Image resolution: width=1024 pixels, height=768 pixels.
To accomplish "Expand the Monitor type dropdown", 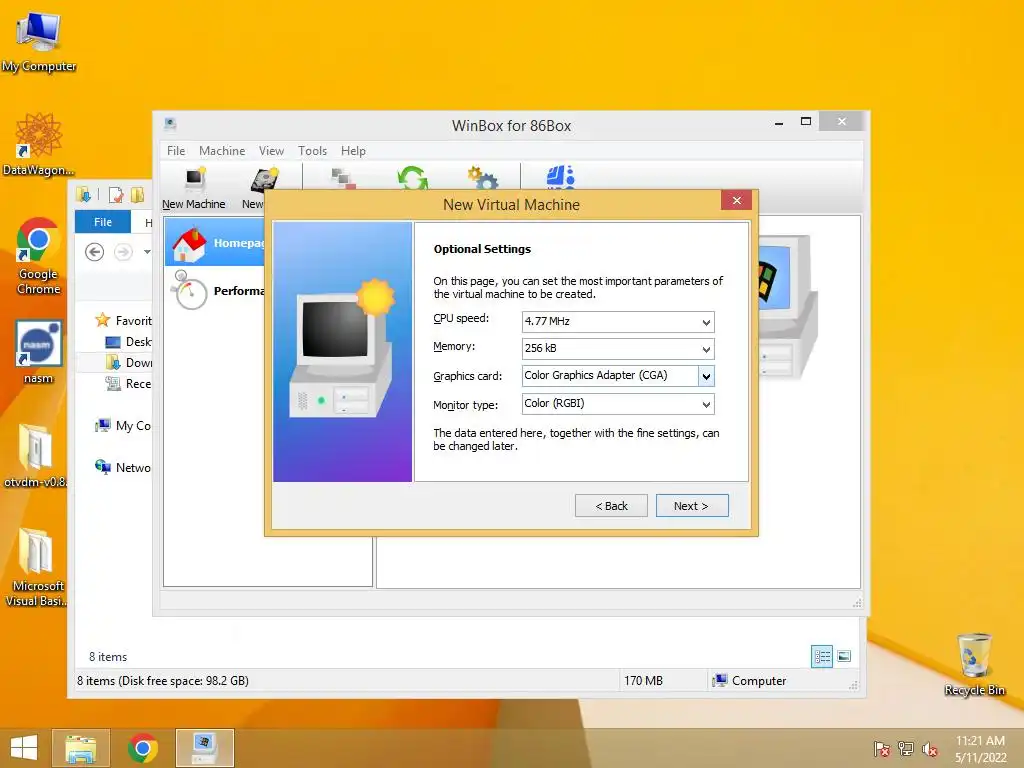I will [706, 404].
